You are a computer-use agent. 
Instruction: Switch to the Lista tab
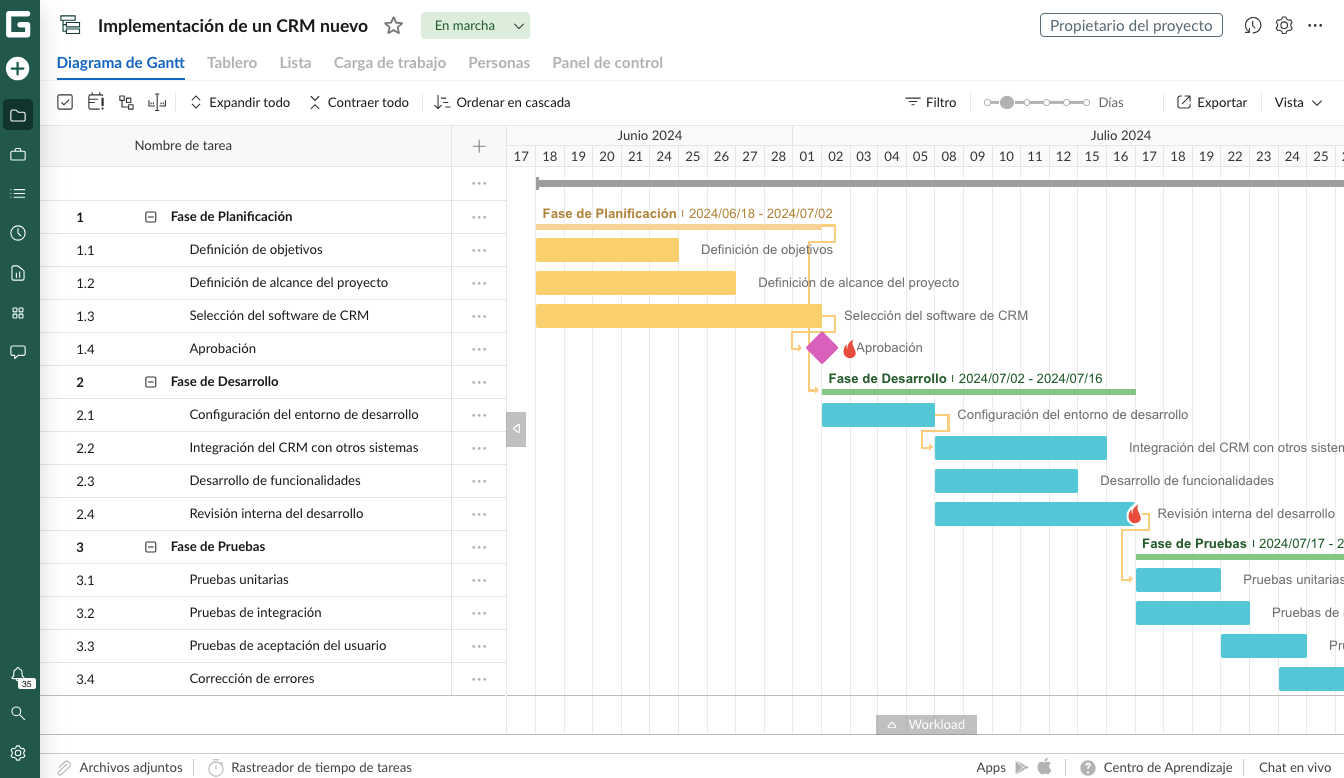295,62
